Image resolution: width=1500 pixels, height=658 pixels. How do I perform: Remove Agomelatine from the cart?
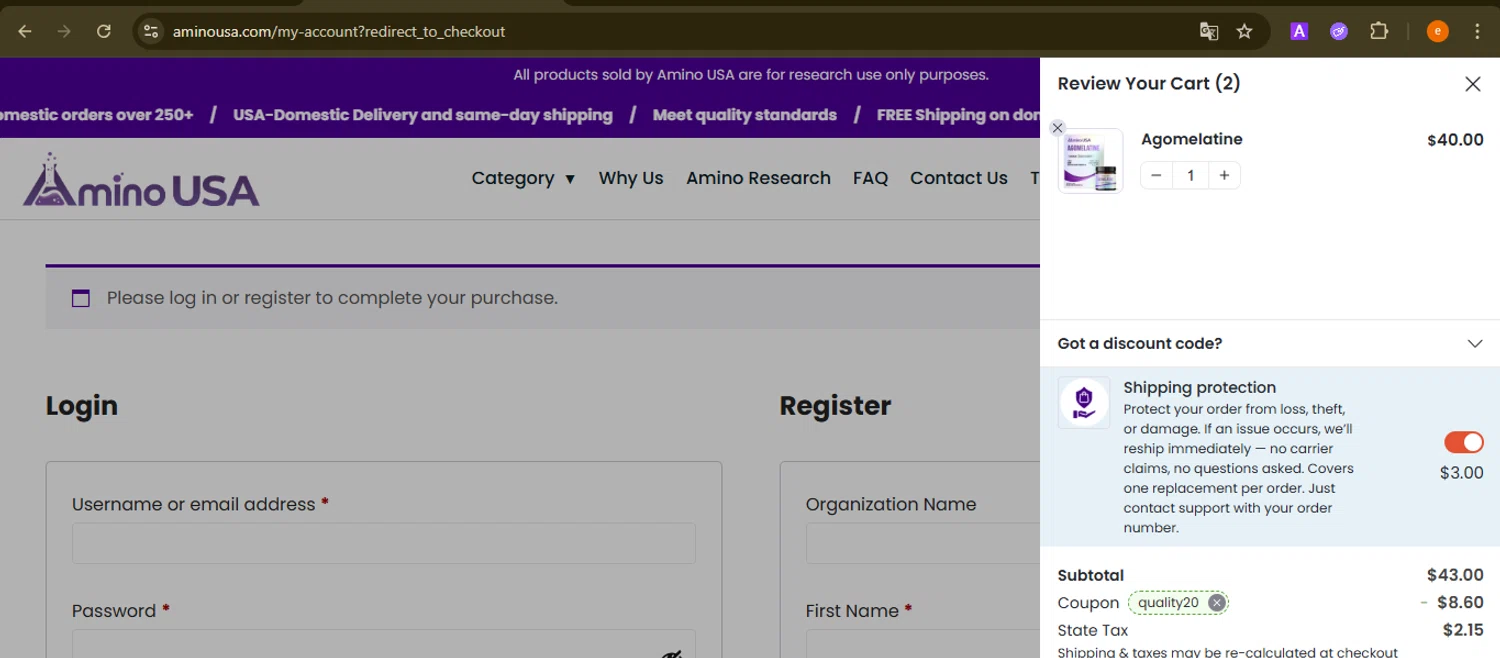pyautogui.click(x=1057, y=128)
